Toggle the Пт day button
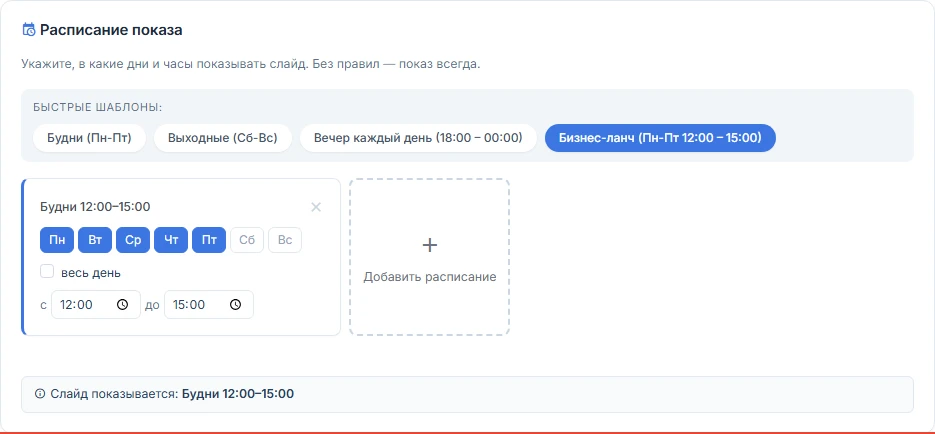This screenshot has width=935, height=434. tap(209, 240)
